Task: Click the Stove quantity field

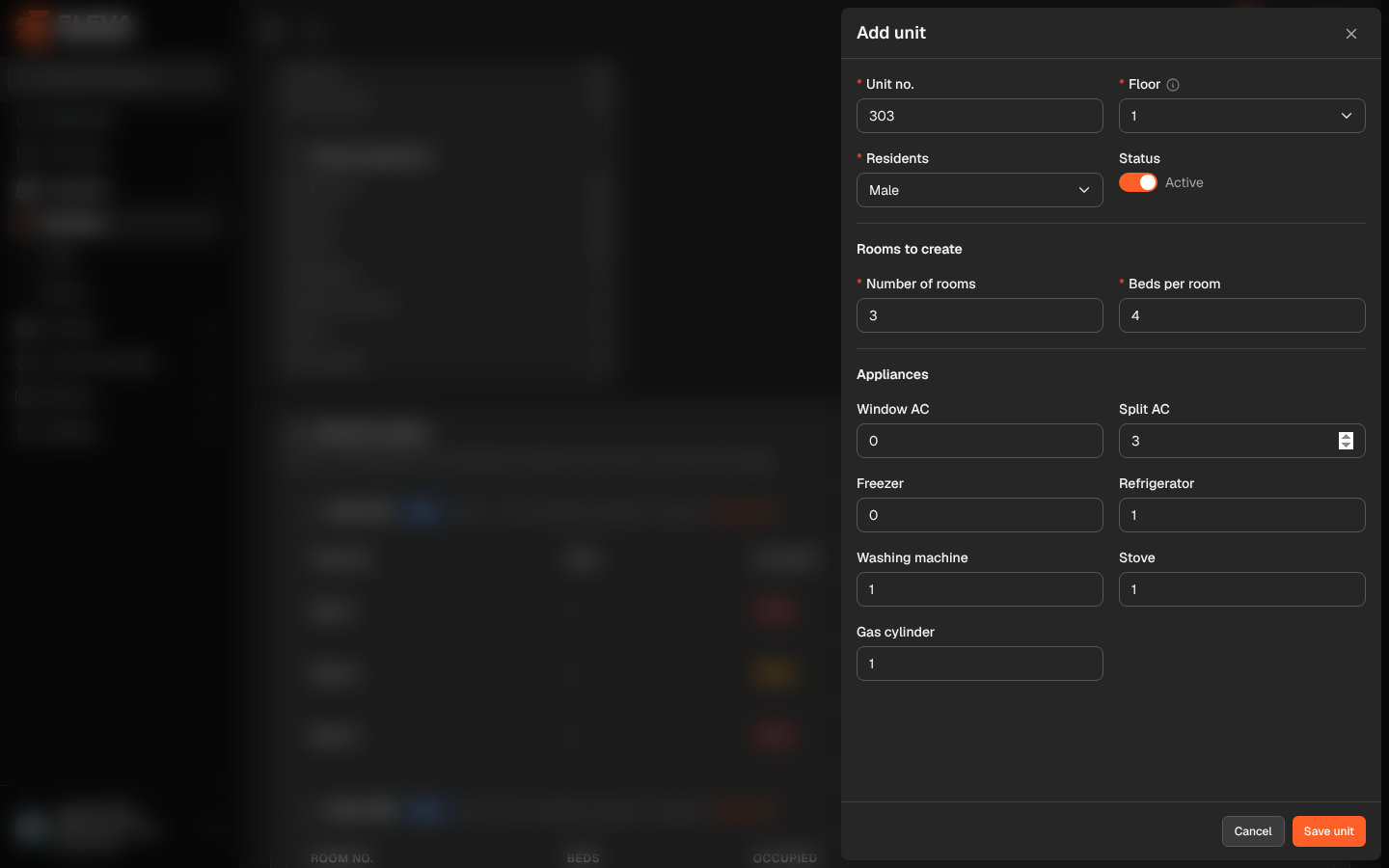Action: (x=1241, y=589)
